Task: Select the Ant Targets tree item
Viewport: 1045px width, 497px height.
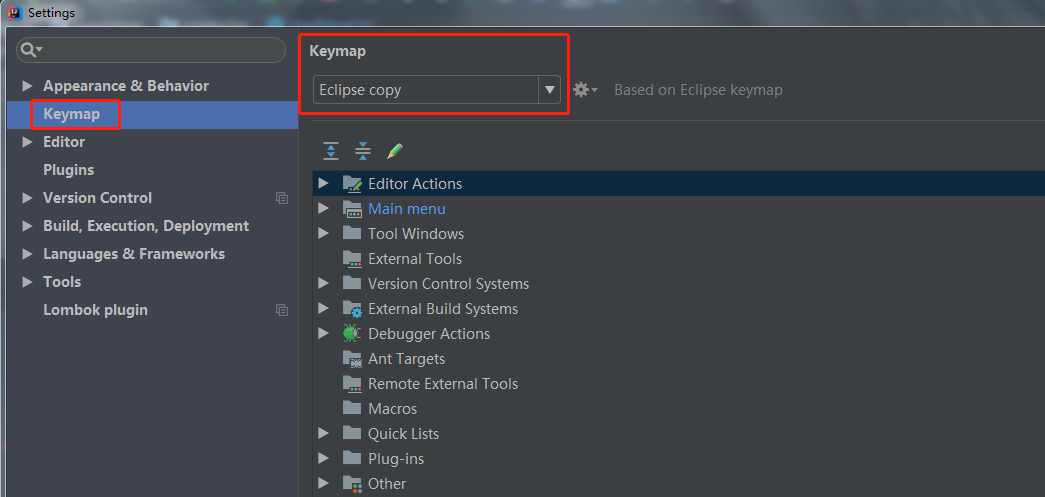Action: click(x=406, y=359)
